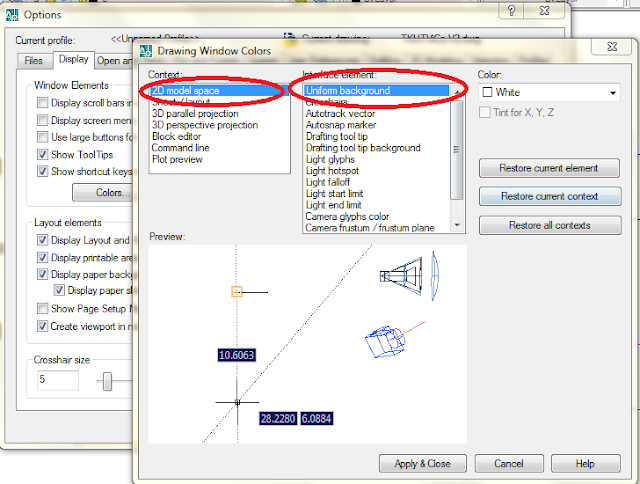The width and height of the screenshot is (640, 484).
Task: Select 3D perspective projection context
Action: coord(220,125)
